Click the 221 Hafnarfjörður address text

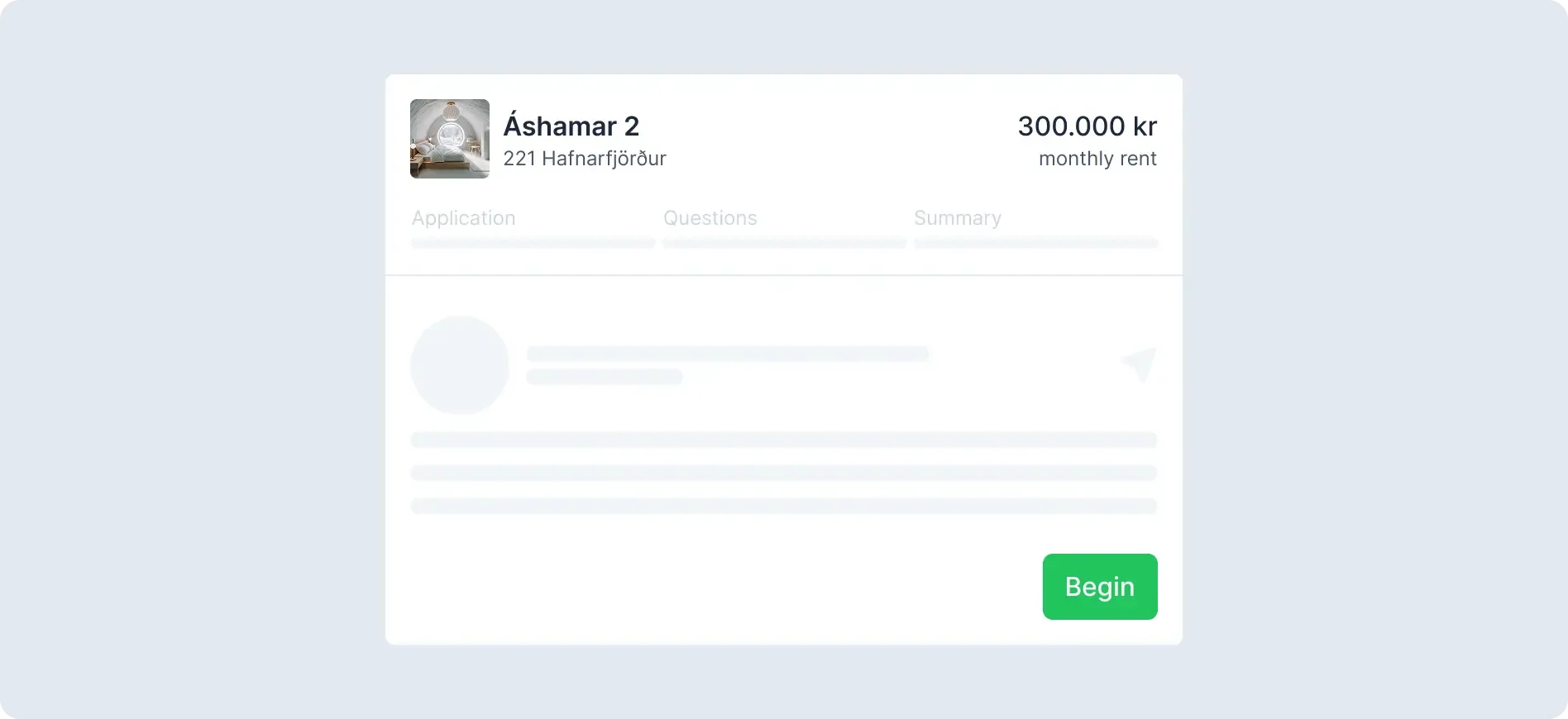pyautogui.click(x=584, y=159)
